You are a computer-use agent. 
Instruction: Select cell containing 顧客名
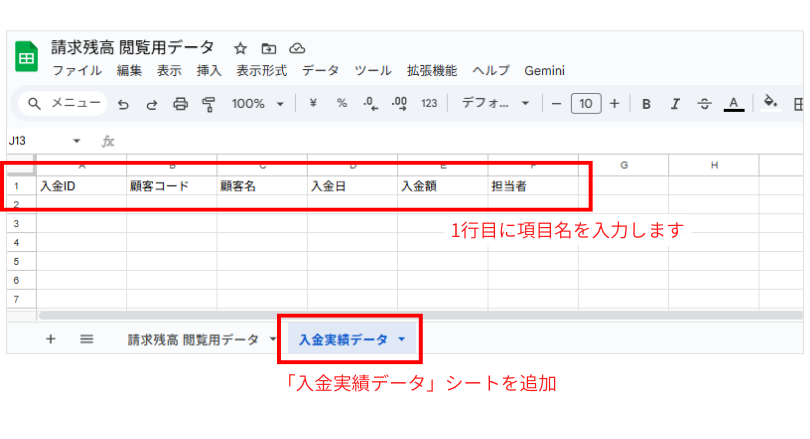pyautogui.click(x=262, y=186)
